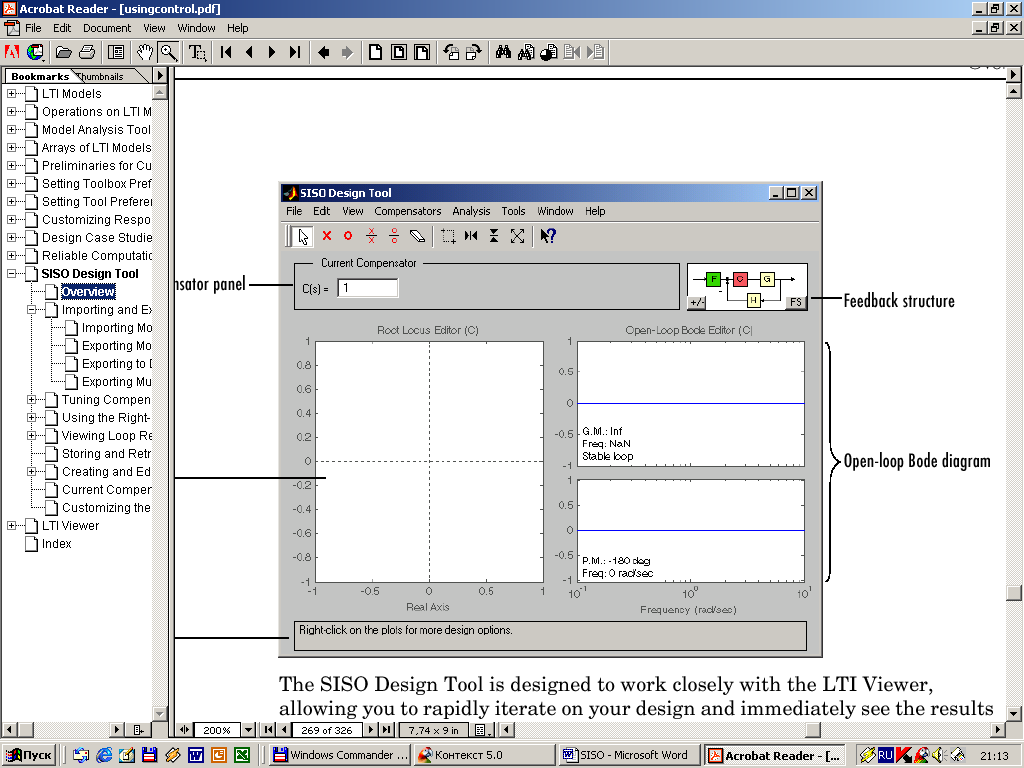Click status bar next page arrow
Viewport: 1024px width, 768px height.
click(x=371, y=730)
